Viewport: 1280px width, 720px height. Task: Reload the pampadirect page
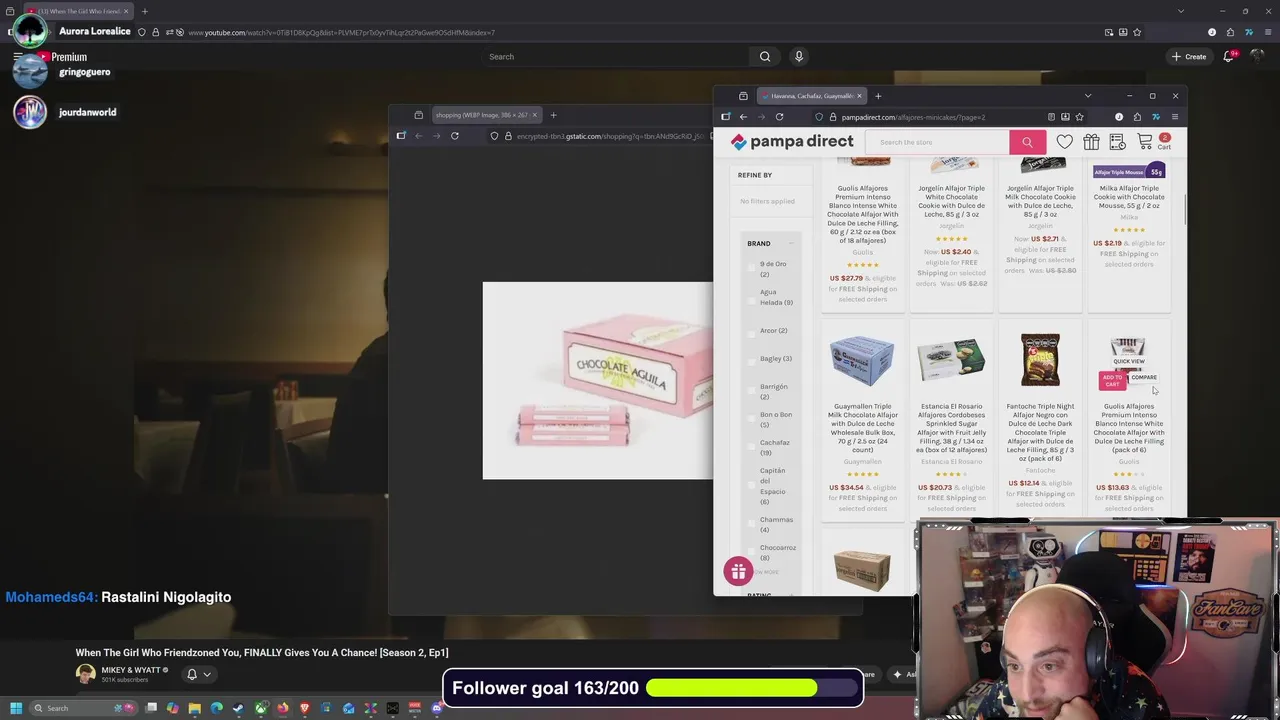click(x=779, y=117)
